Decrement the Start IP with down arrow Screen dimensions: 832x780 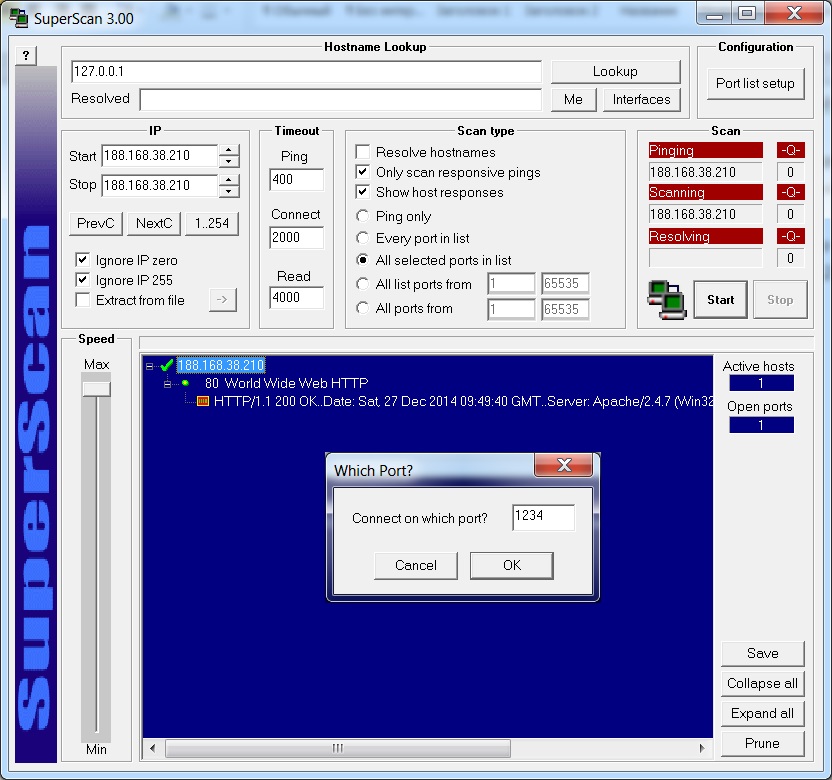229,162
